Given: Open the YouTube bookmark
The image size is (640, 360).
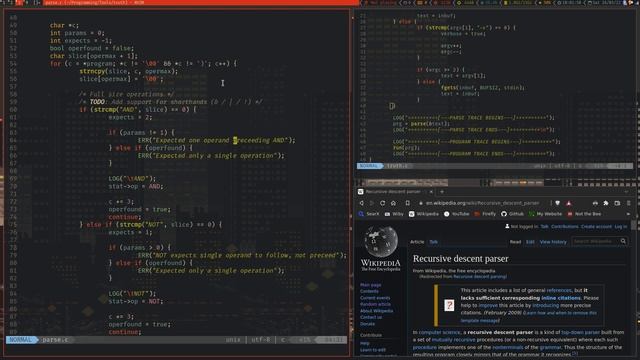Looking at the screenshot, I should 456,214.
